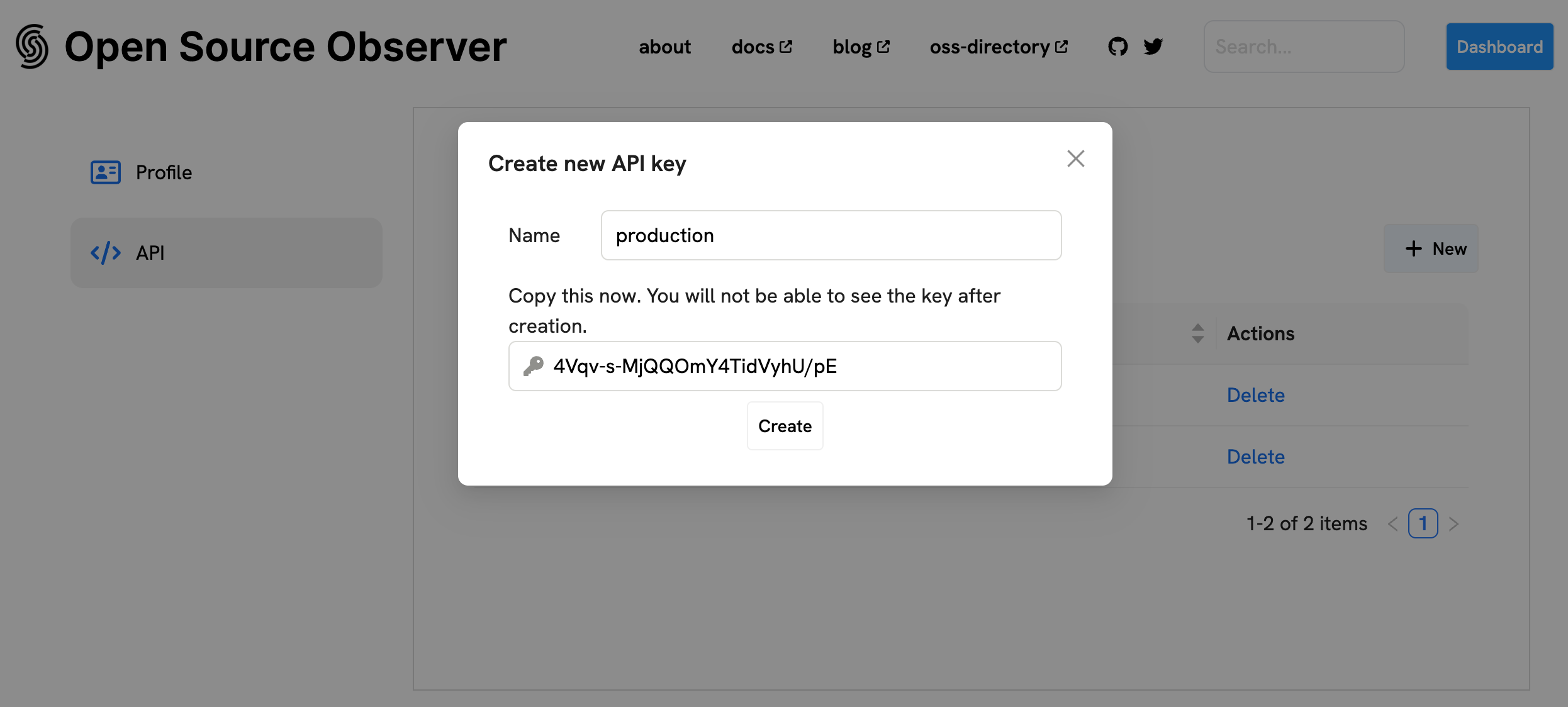Open the about menu item
This screenshot has height=707, width=1568.
(664, 46)
